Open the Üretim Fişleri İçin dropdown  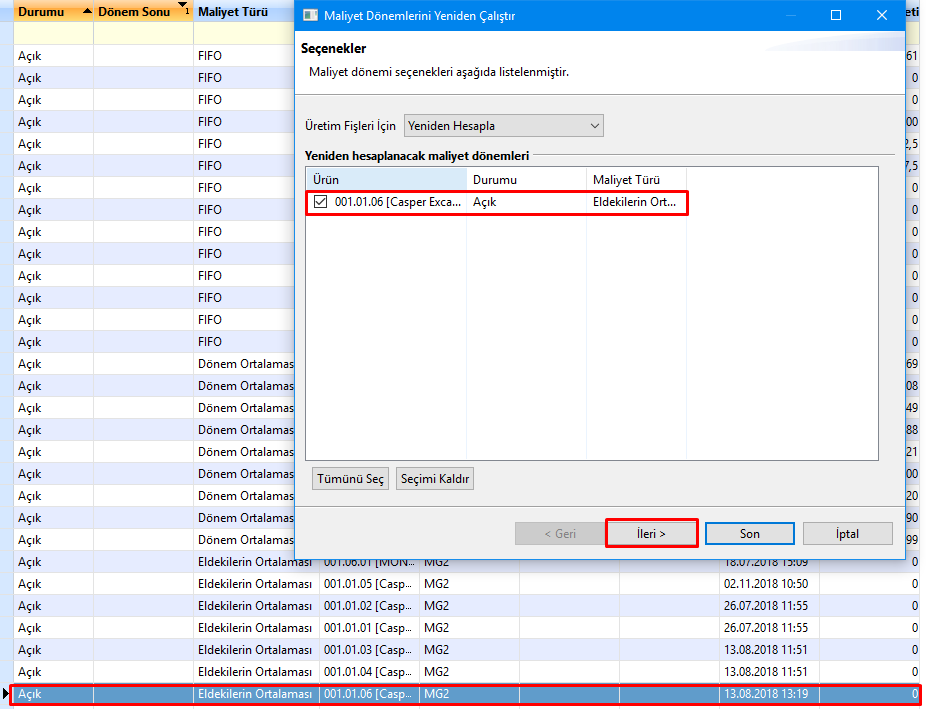(594, 126)
